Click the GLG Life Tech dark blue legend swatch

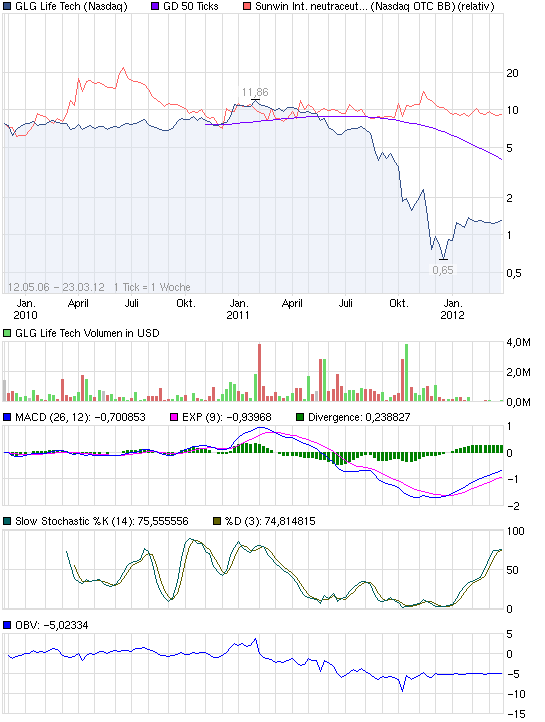click(x=7, y=6)
